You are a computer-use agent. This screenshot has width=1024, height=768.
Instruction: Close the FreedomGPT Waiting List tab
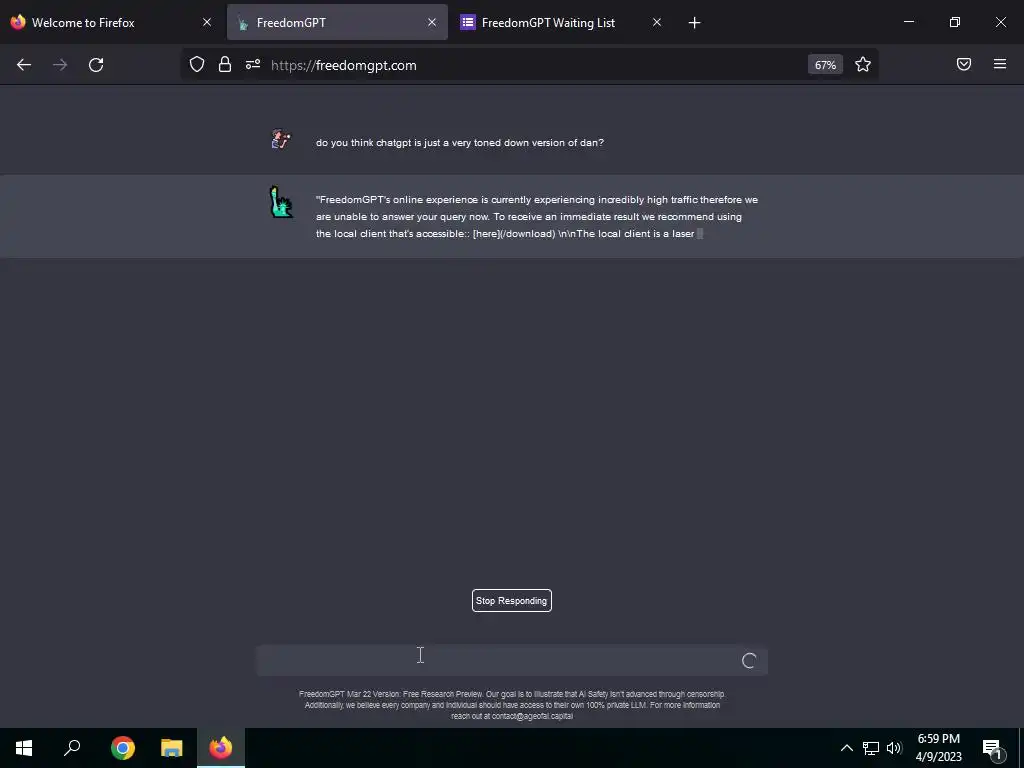(657, 22)
